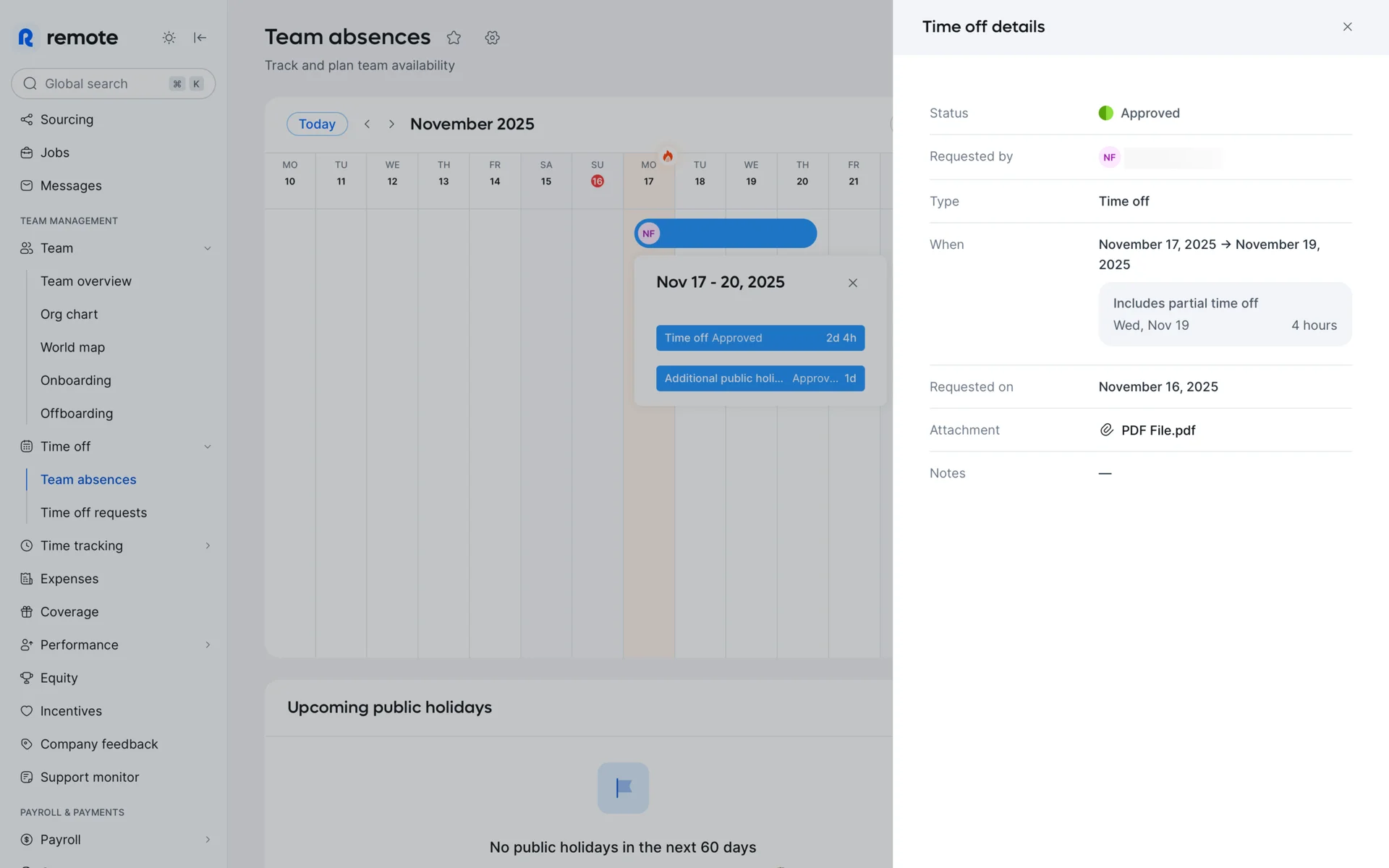The width and height of the screenshot is (1389, 868).
Task: Open the Team absences settings gear
Action: [493, 38]
